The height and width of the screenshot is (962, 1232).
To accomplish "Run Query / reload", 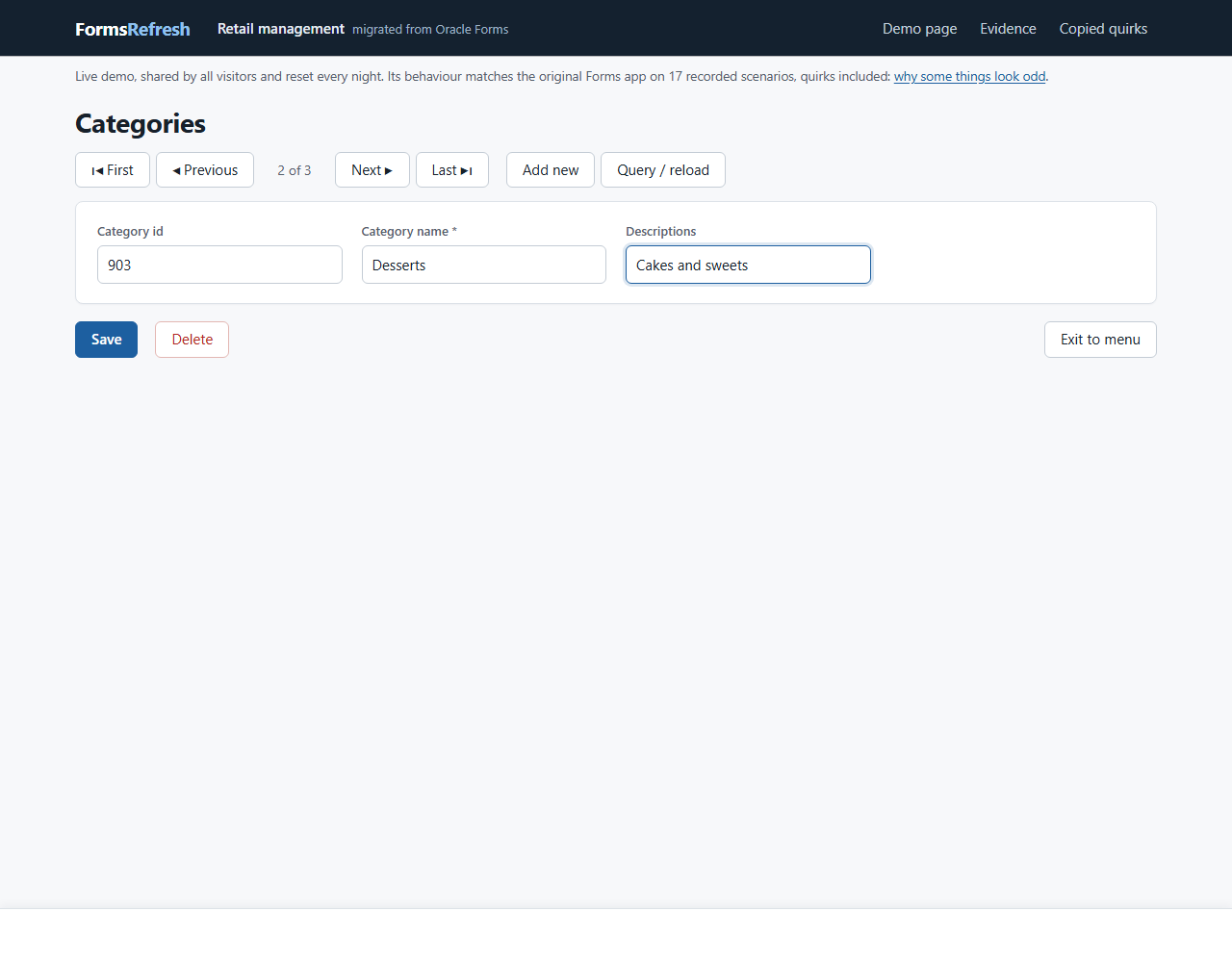I will click(663, 170).
